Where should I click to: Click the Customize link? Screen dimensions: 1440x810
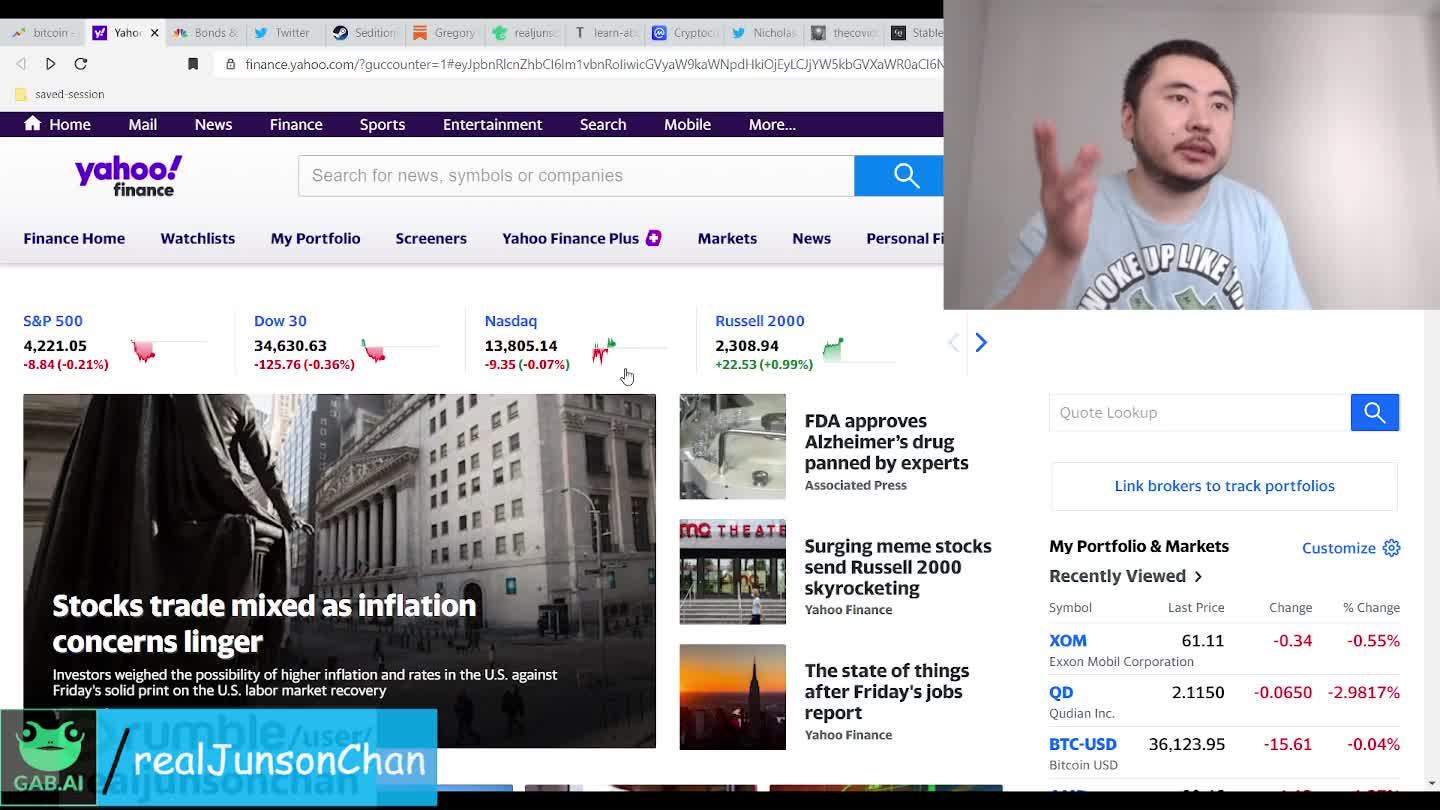point(1338,548)
